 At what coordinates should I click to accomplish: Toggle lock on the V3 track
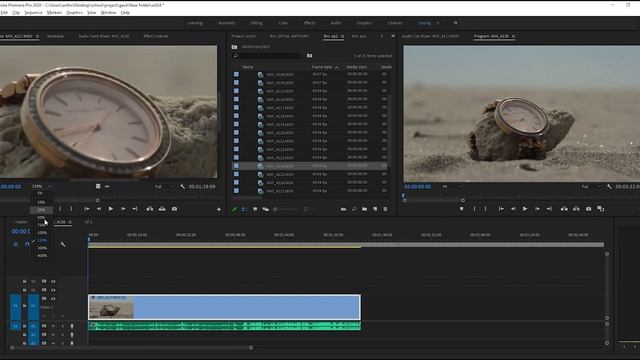point(24,282)
